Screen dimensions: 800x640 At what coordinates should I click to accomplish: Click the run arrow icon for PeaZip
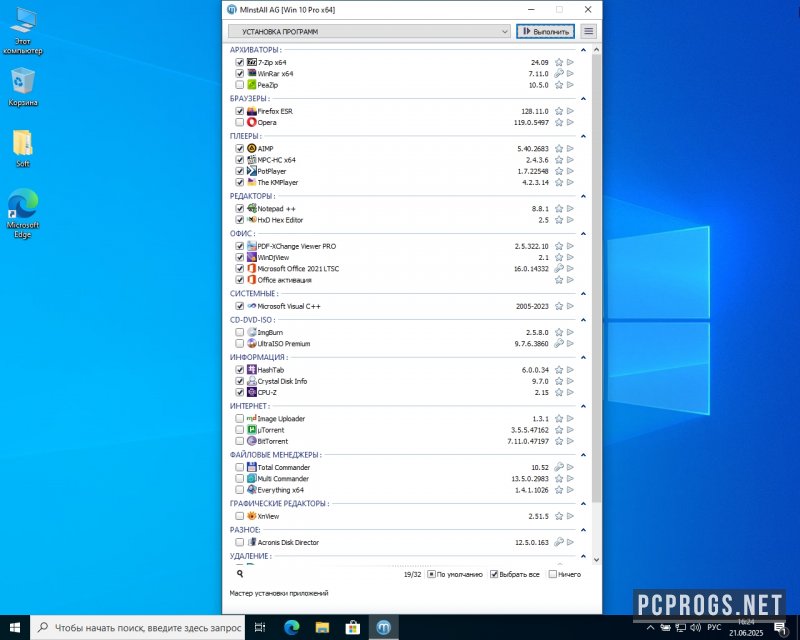[x=570, y=85]
